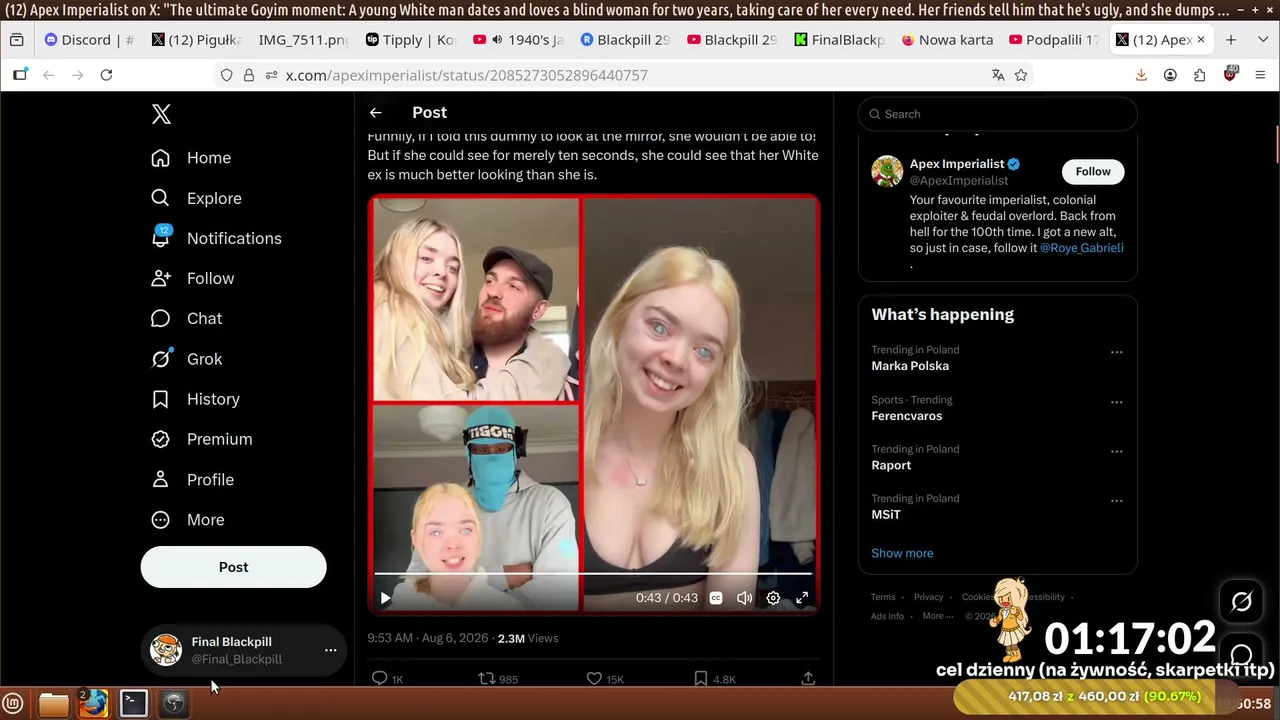Click the Final Blackpill account avatar
The width and height of the screenshot is (1280, 720).
click(x=166, y=650)
